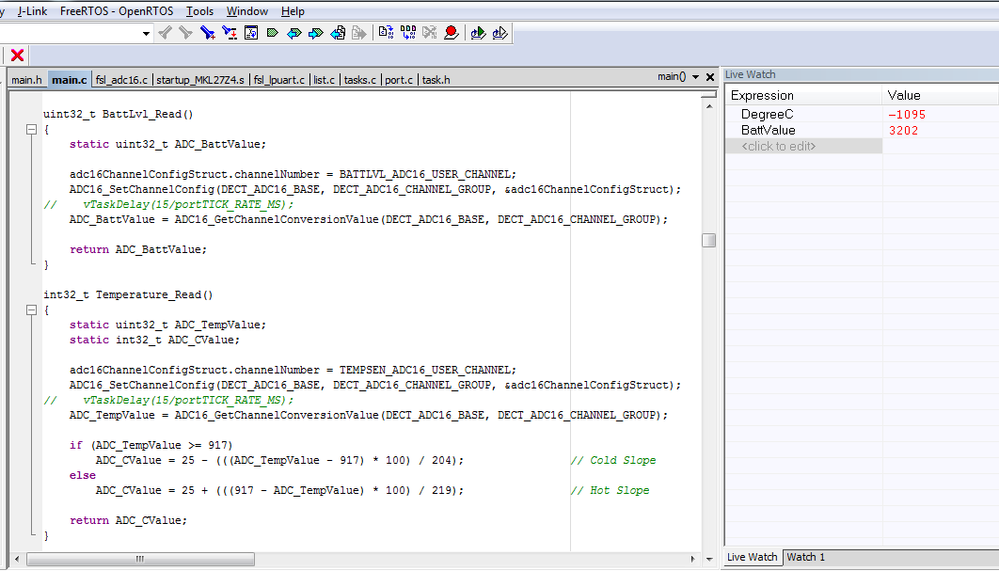Click the grey Find Next flashlight icon
Image resolution: width=999 pixels, height=571 pixels.
[x=185, y=33]
